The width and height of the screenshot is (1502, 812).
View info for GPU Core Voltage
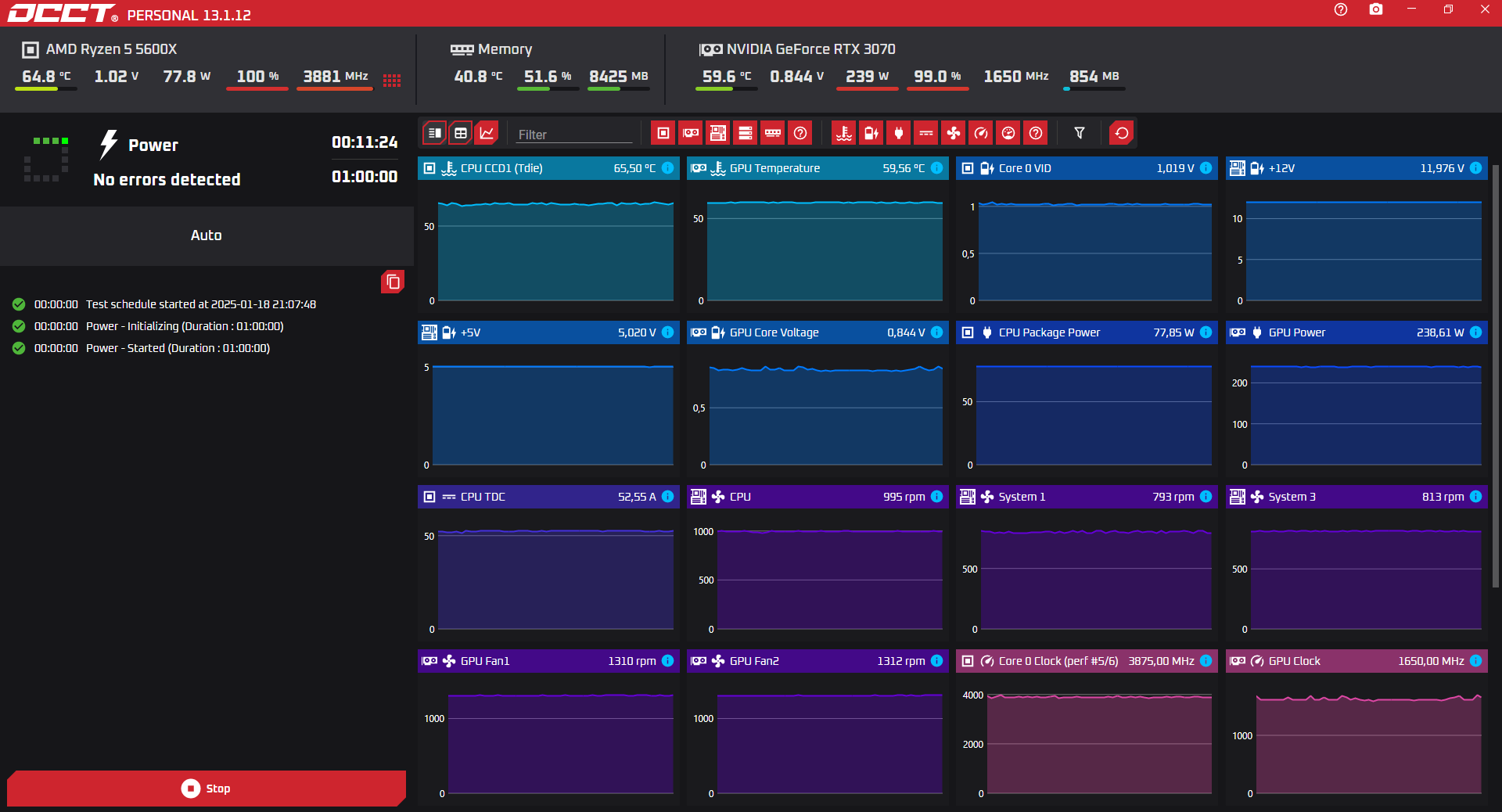[x=937, y=332]
